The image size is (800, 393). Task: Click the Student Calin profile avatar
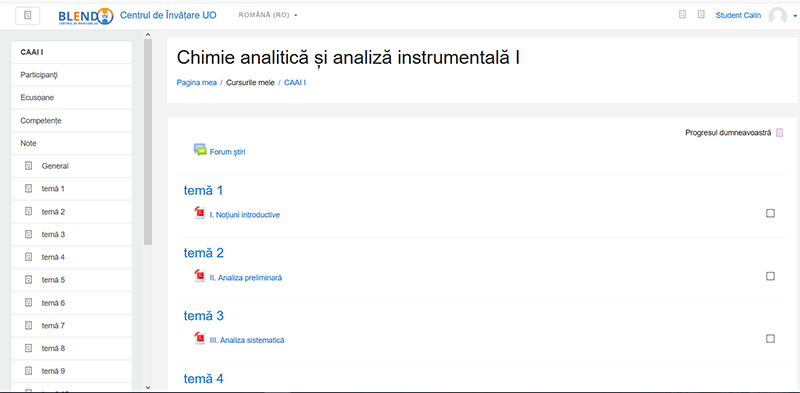click(778, 16)
